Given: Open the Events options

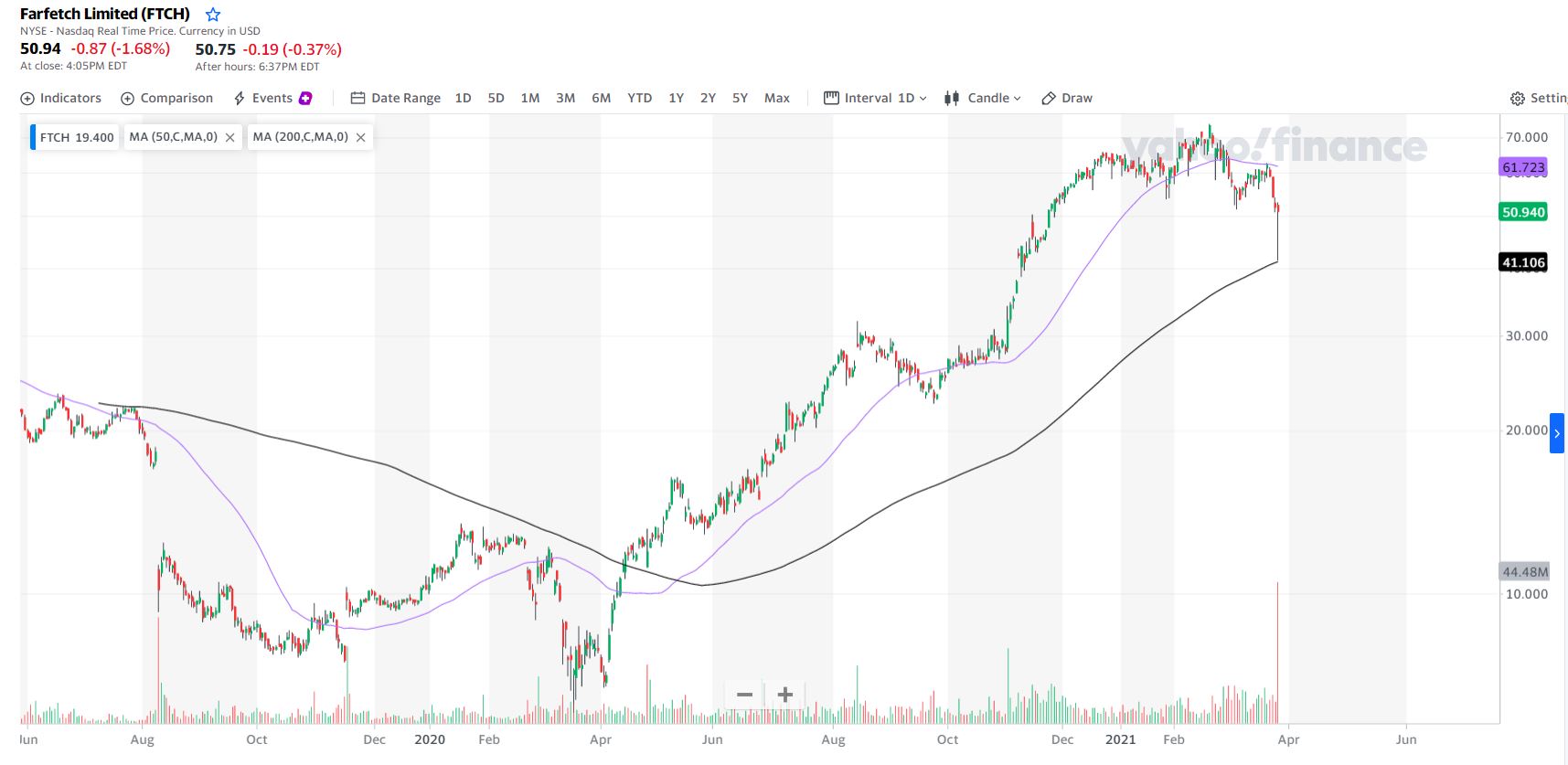Looking at the screenshot, I should 262,98.
